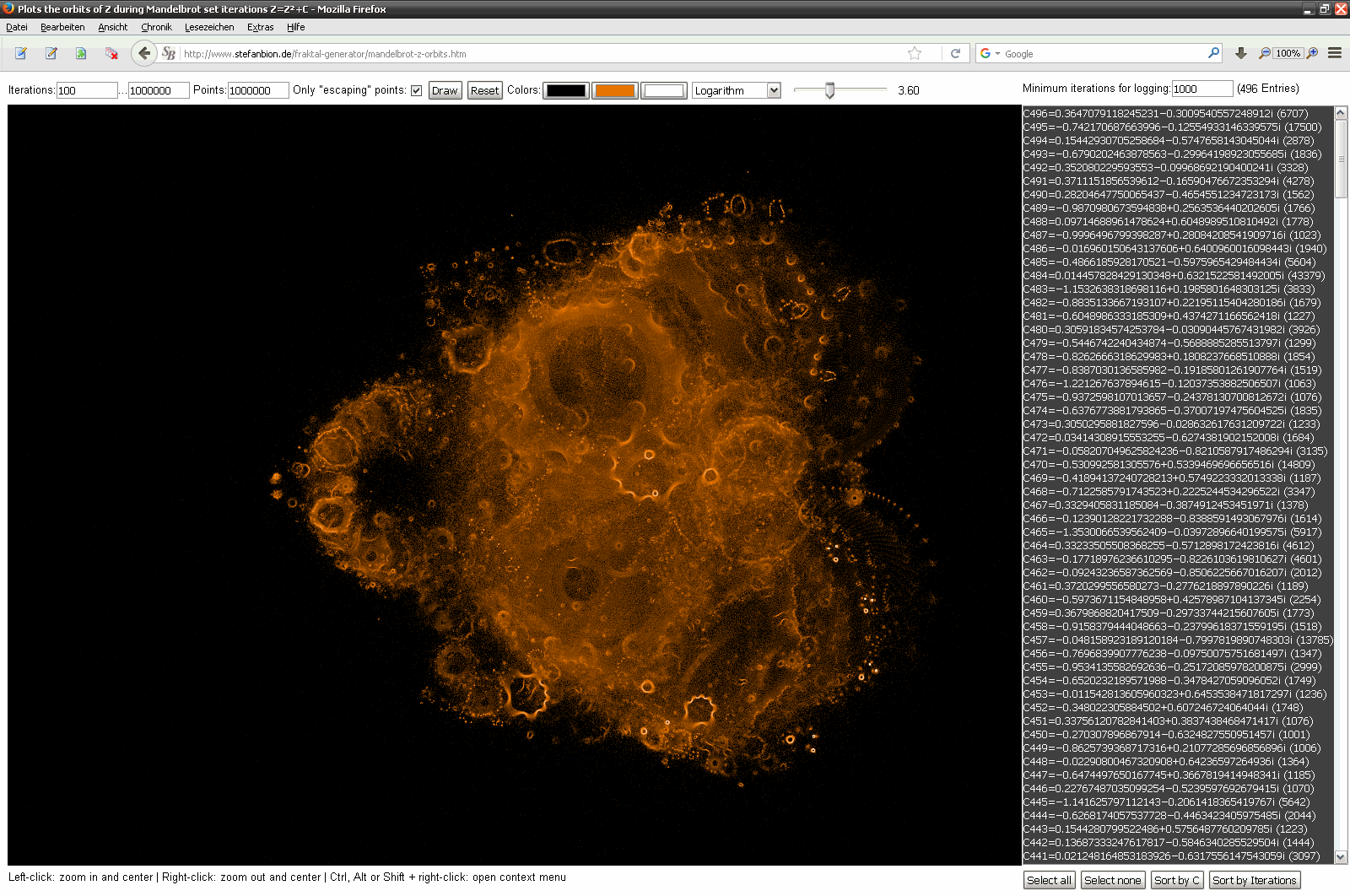Click the Sort by Iterations button
The height and width of the screenshot is (896, 1350).
point(1254,880)
